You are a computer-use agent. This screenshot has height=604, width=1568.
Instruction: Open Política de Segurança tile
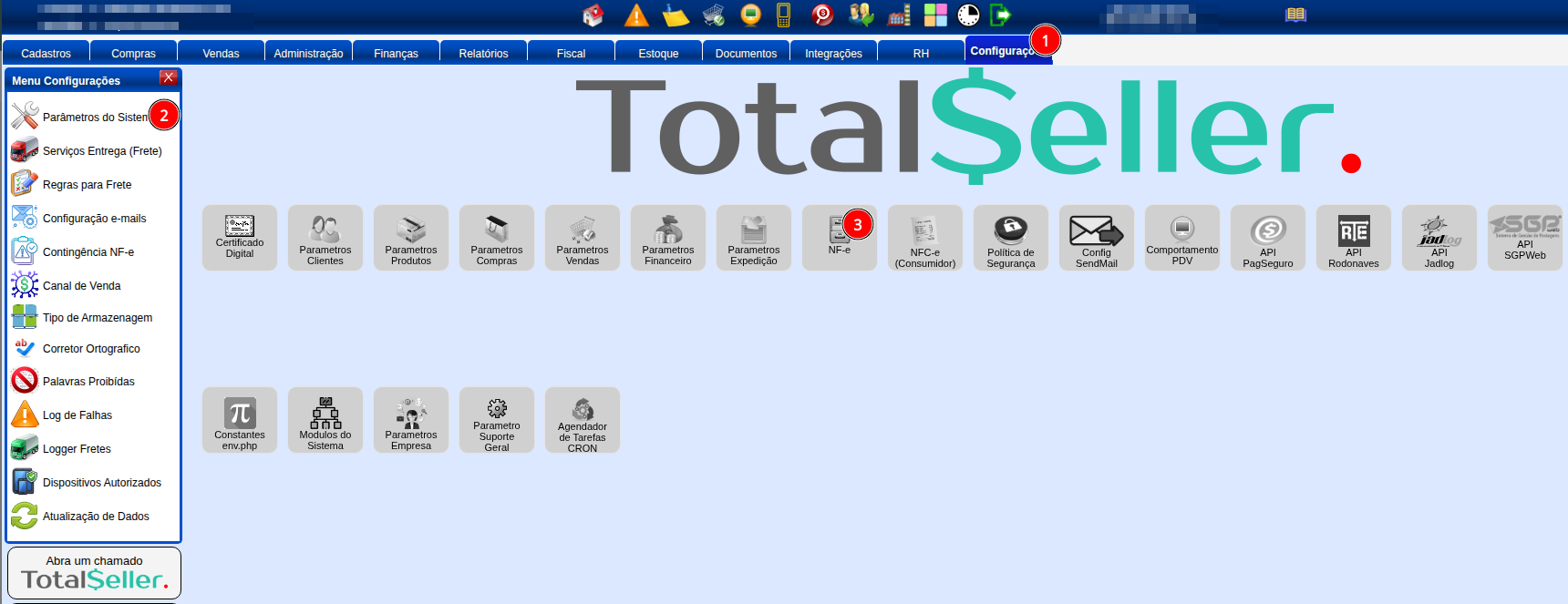click(1011, 238)
